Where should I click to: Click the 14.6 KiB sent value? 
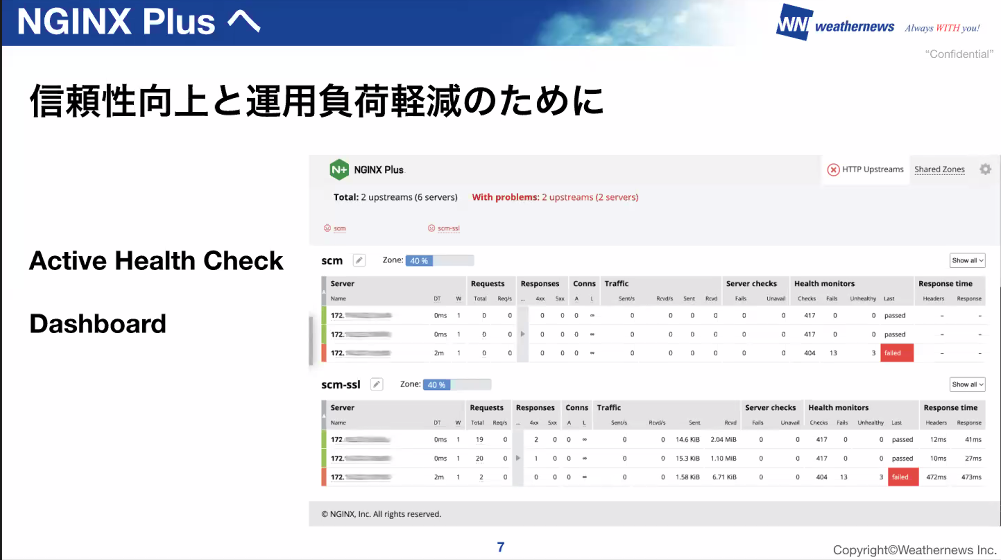tap(688, 439)
